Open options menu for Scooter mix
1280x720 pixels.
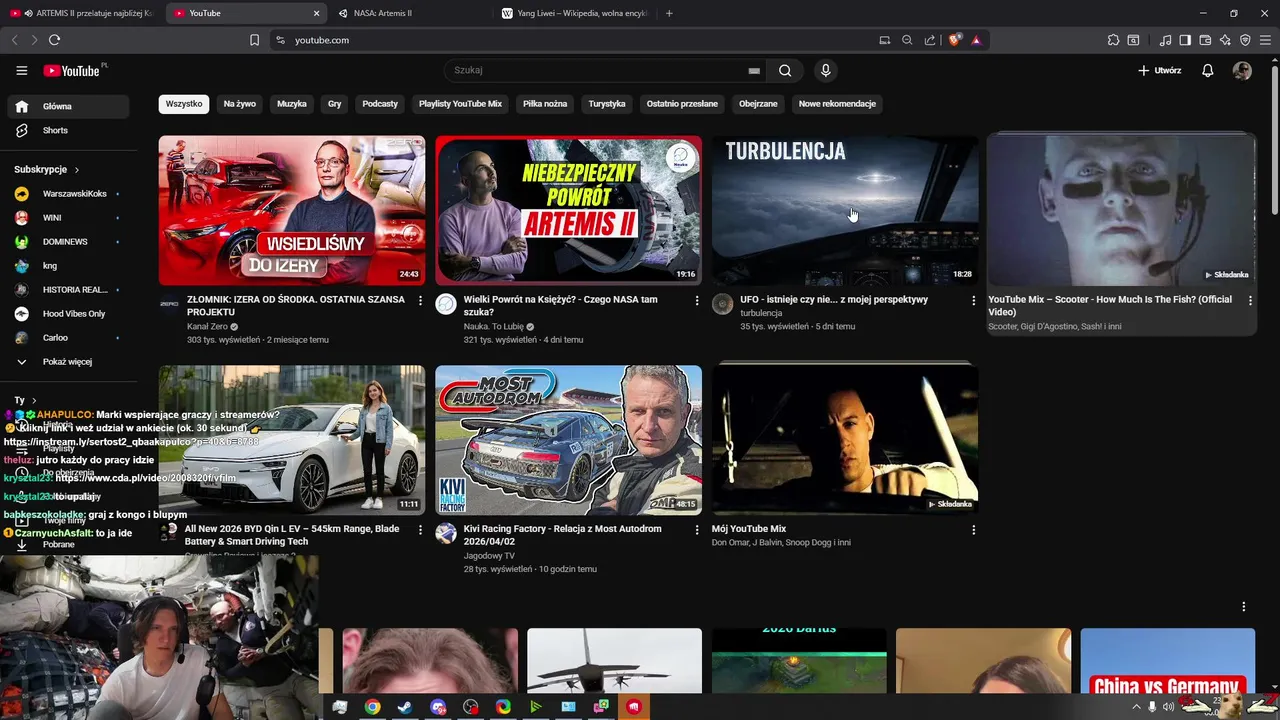[1250, 300]
